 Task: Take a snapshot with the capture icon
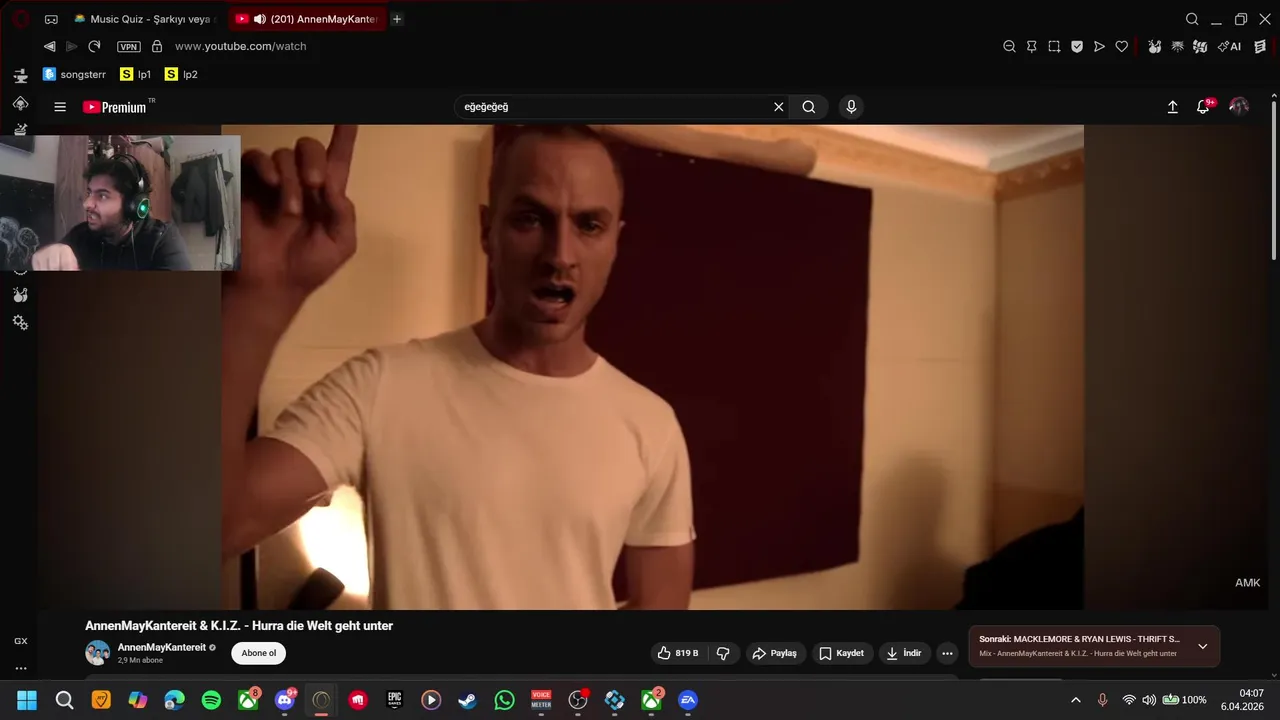point(1054,46)
